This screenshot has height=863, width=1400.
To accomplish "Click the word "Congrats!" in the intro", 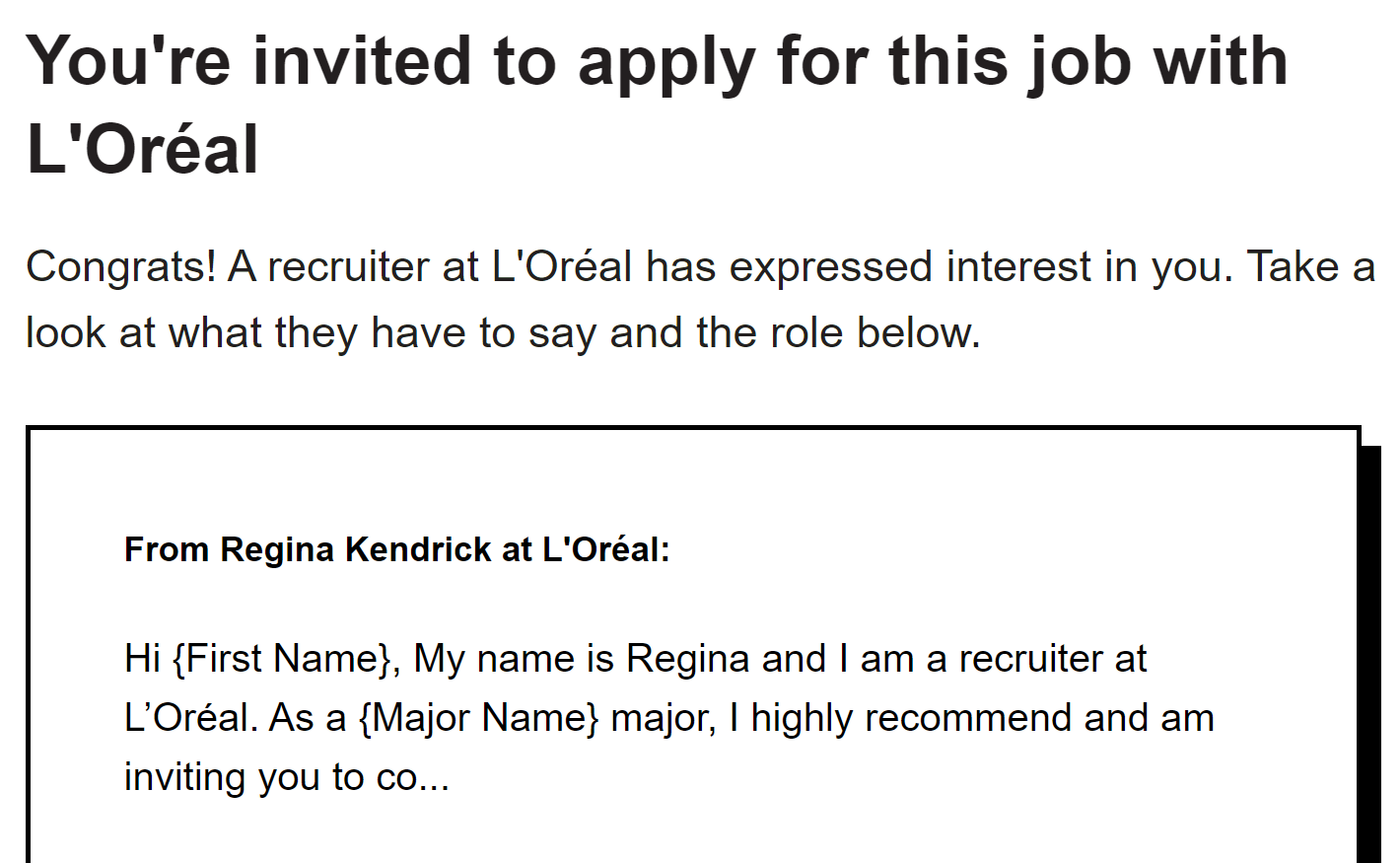I will coord(120,267).
